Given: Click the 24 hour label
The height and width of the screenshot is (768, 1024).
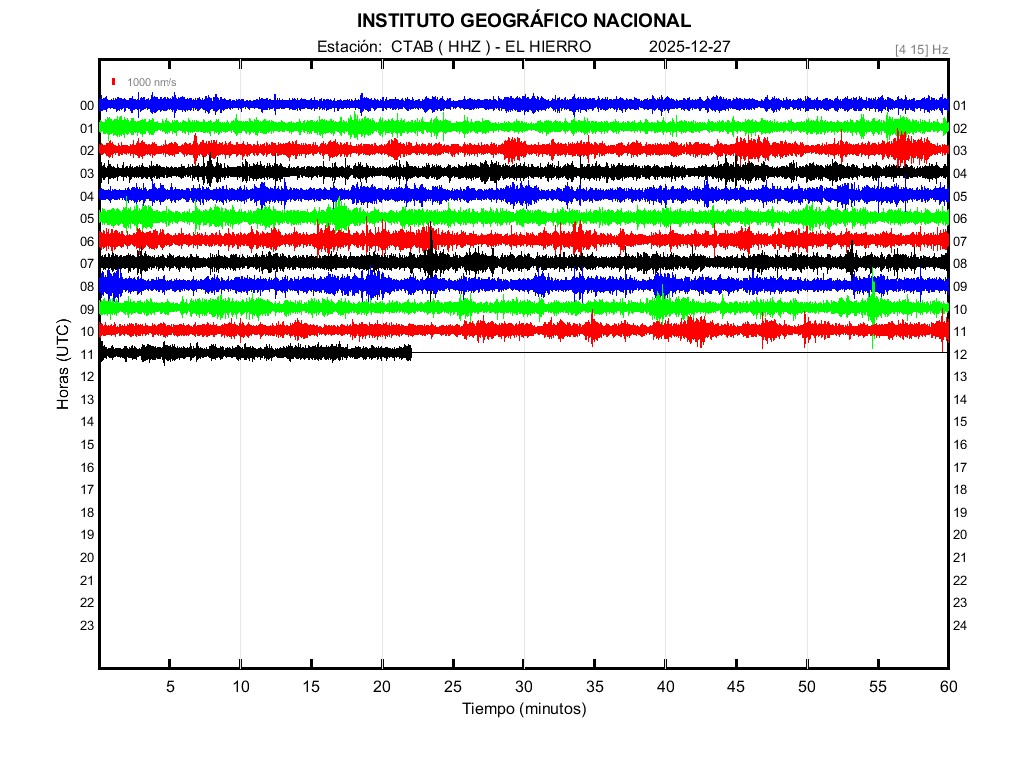Looking at the screenshot, I should (960, 626).
